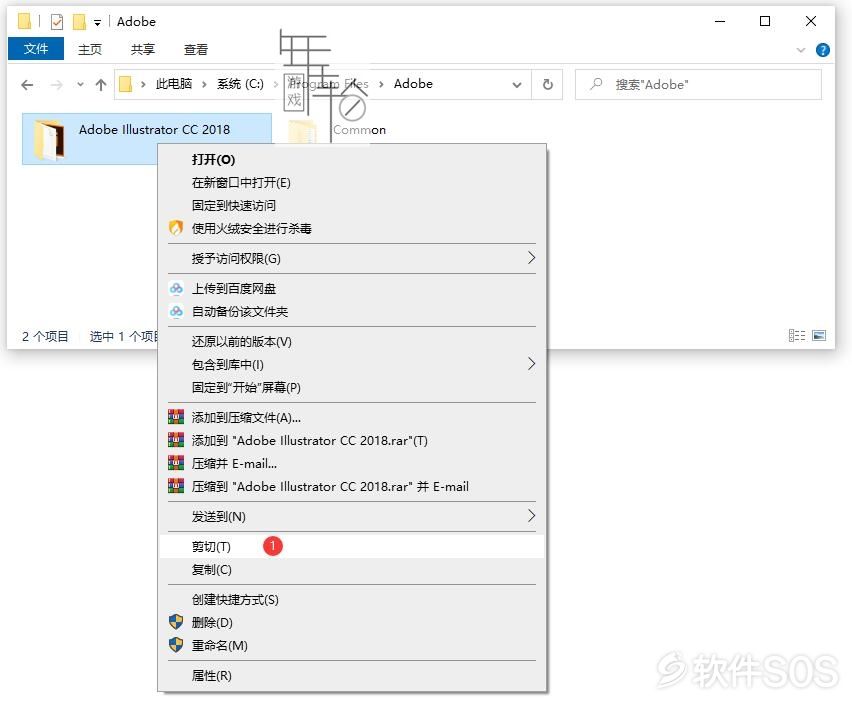
Task: Click the Baidu cloud icon beside 自动备份该文件夹
Action: 176,311
